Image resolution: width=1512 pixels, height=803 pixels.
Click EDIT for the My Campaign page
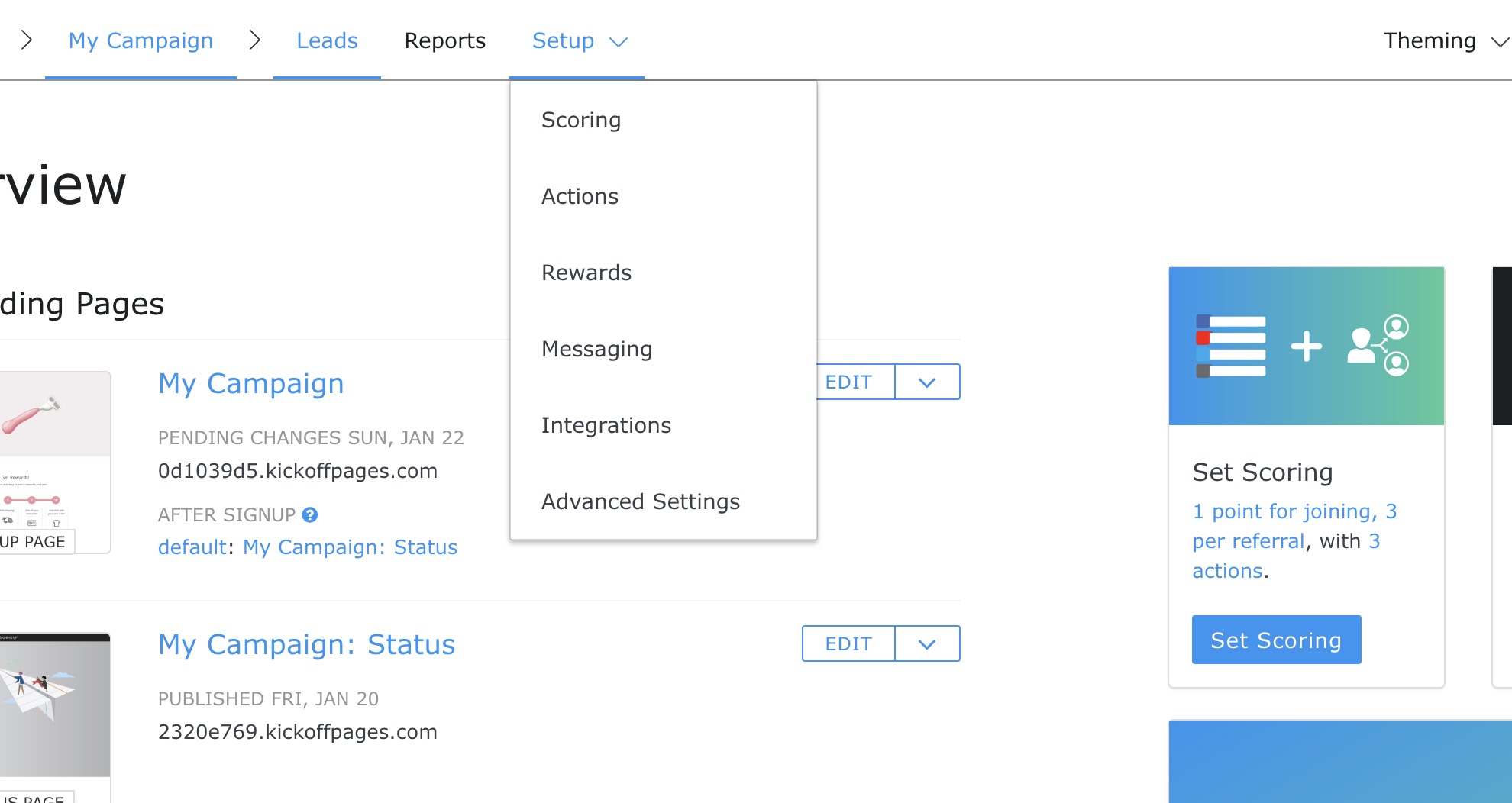click(x=848, y=382)
